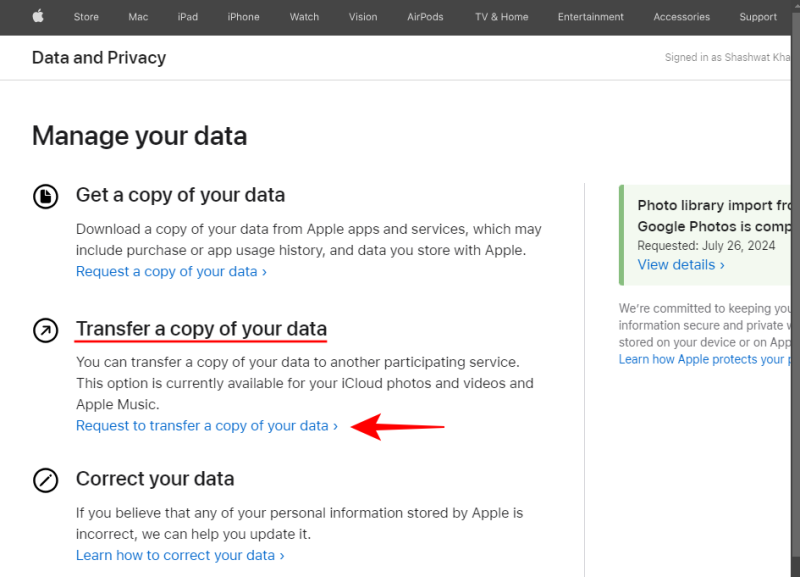Click the Apple logo icon
800x577 pixels.
tap(38, 16)
